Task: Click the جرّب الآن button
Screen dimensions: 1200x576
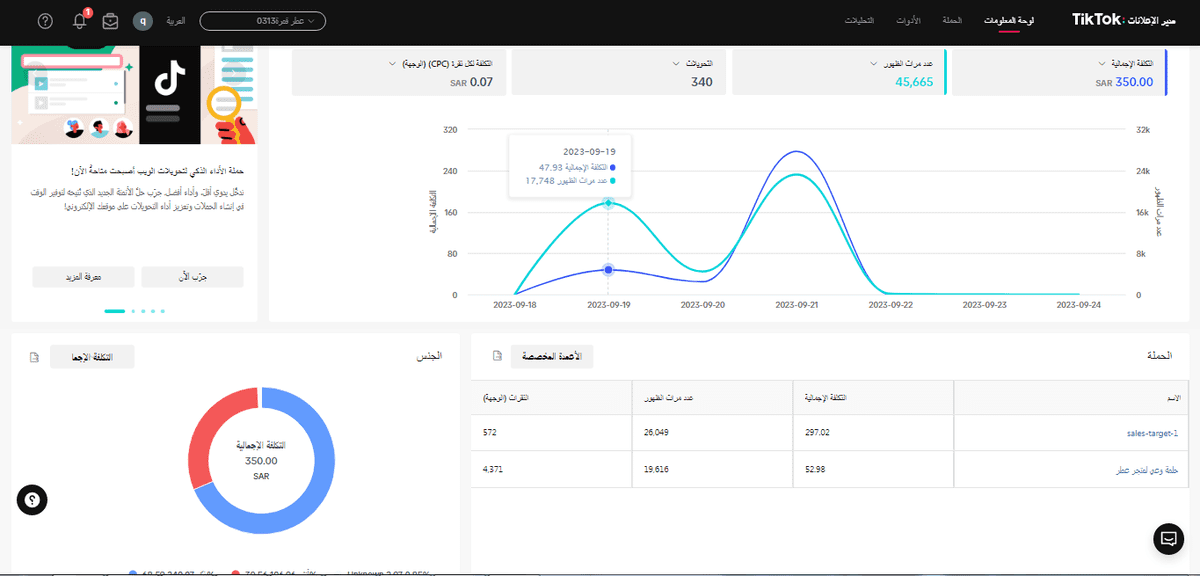Action: [192, 277]
